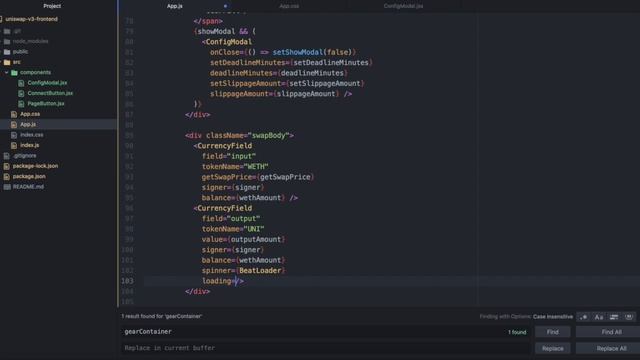Click the .gitignore file icon
Screen dimensions: 640x360
coord(7,156)
